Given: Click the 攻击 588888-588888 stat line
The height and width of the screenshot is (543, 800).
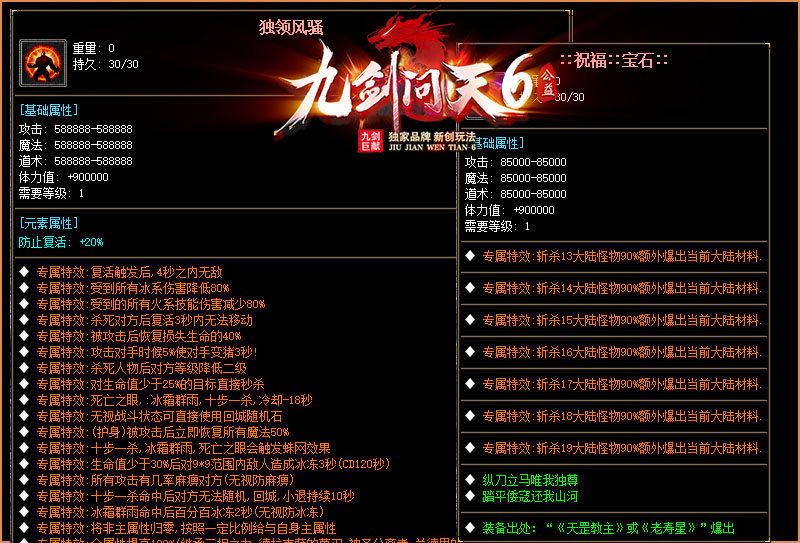Looking at the screenshot, I should point(75,129).
